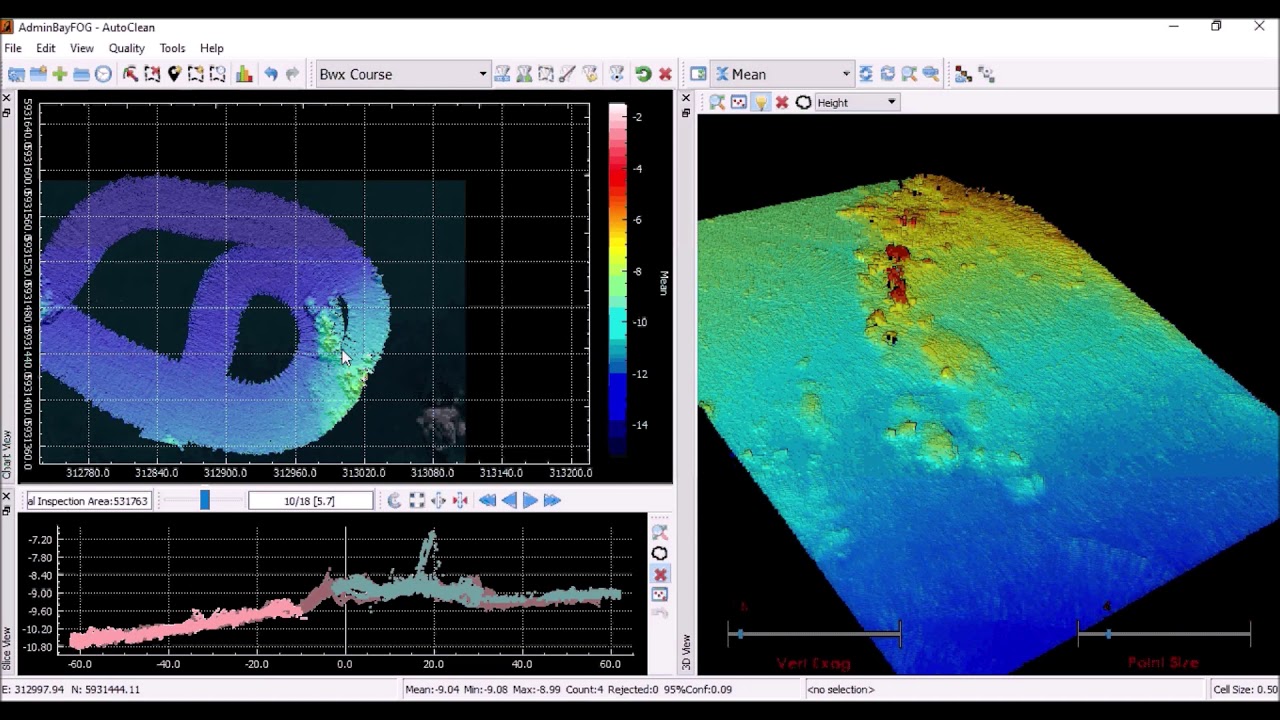Select the lasso tool in 3D view toolbar
1280x720 pixels.
point(803,102)
